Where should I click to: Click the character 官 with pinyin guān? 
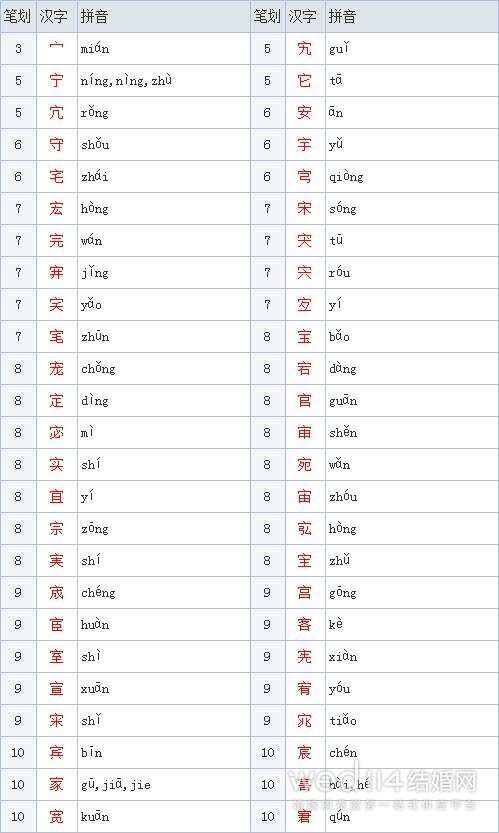[x=305, y=401]
